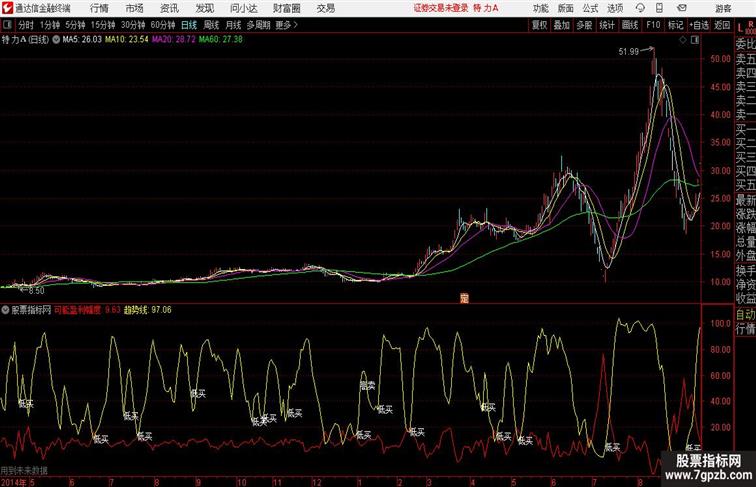
Task: Open the 版面 menu
Action: pyautogui.click(x=566, y=8)
